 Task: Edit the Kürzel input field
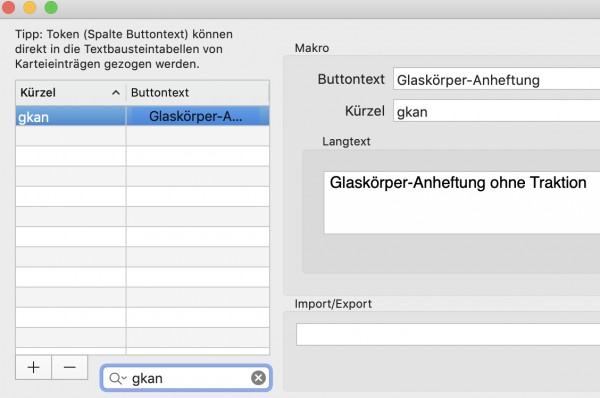pyautogui.click(x=497, y=111)
